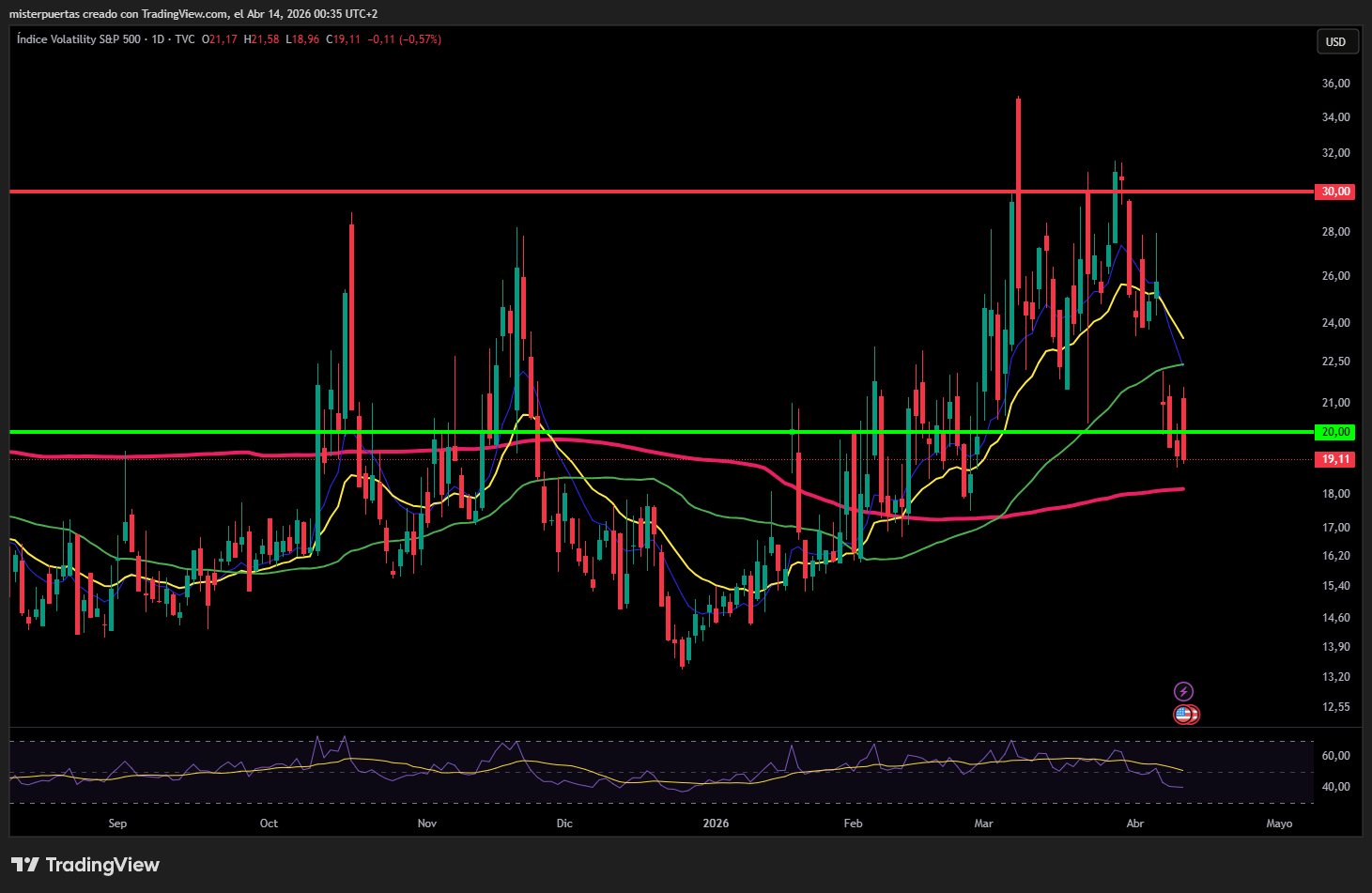Click the current price label 19,11

click(1335, 459)
